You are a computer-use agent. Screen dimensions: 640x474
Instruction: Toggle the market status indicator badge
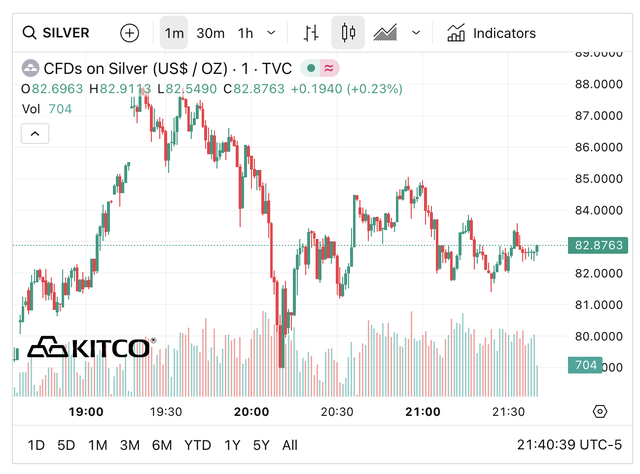[x=321, y=70]
